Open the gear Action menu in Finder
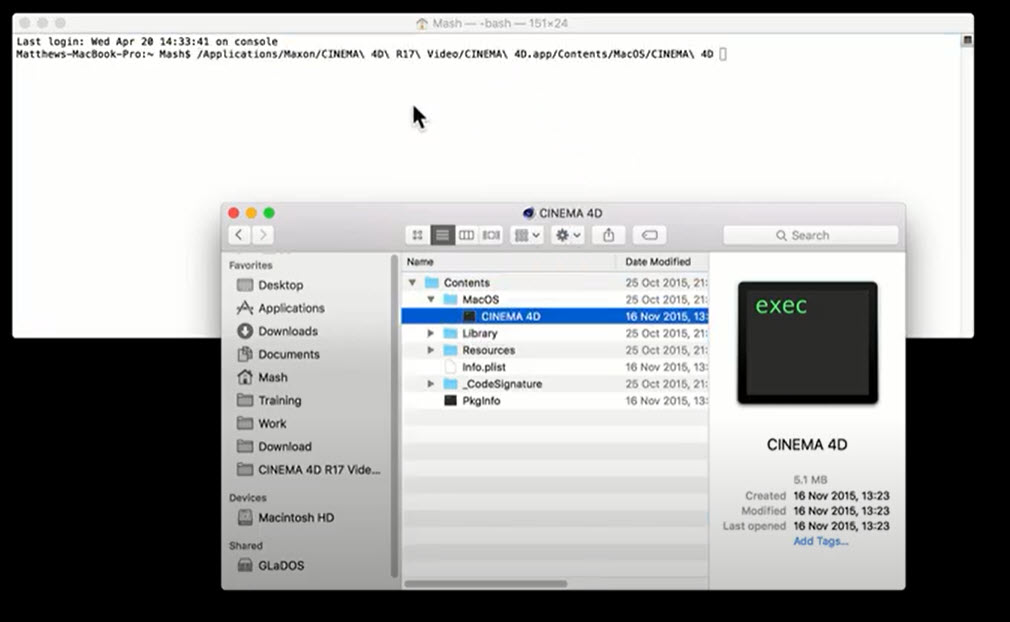The height and width of the screenshot is (622, 1010). (568, 235)
